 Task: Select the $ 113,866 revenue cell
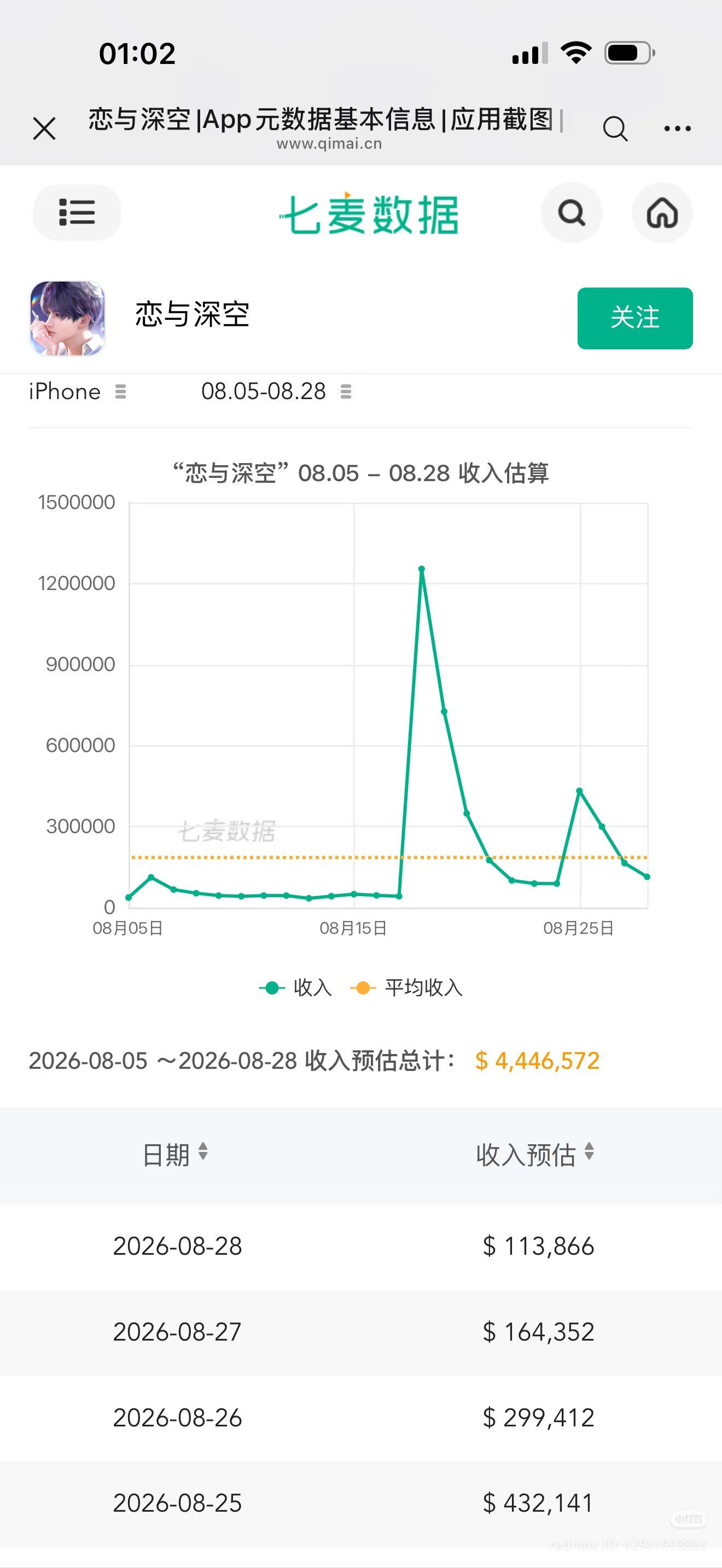[538, 1246]
